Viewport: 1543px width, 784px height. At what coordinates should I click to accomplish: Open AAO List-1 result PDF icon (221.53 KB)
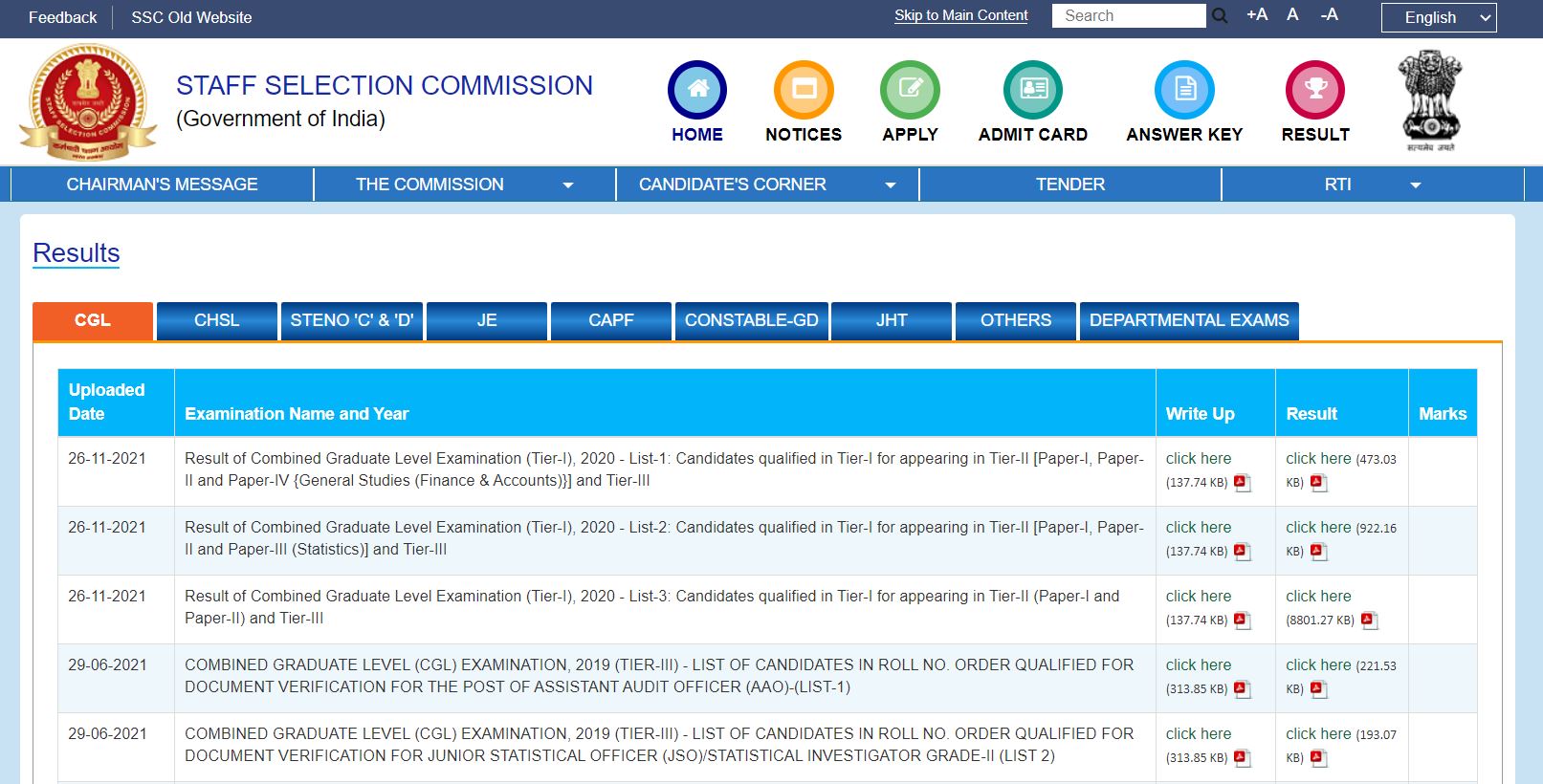click(x=1318, y=689)
